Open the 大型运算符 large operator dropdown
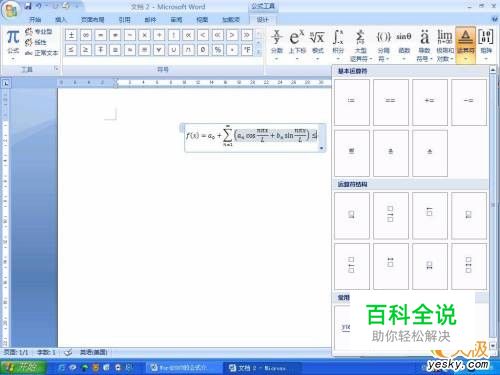Image resolution: width=500 pixels, height=375 pixels. click(x=360, y=45)
